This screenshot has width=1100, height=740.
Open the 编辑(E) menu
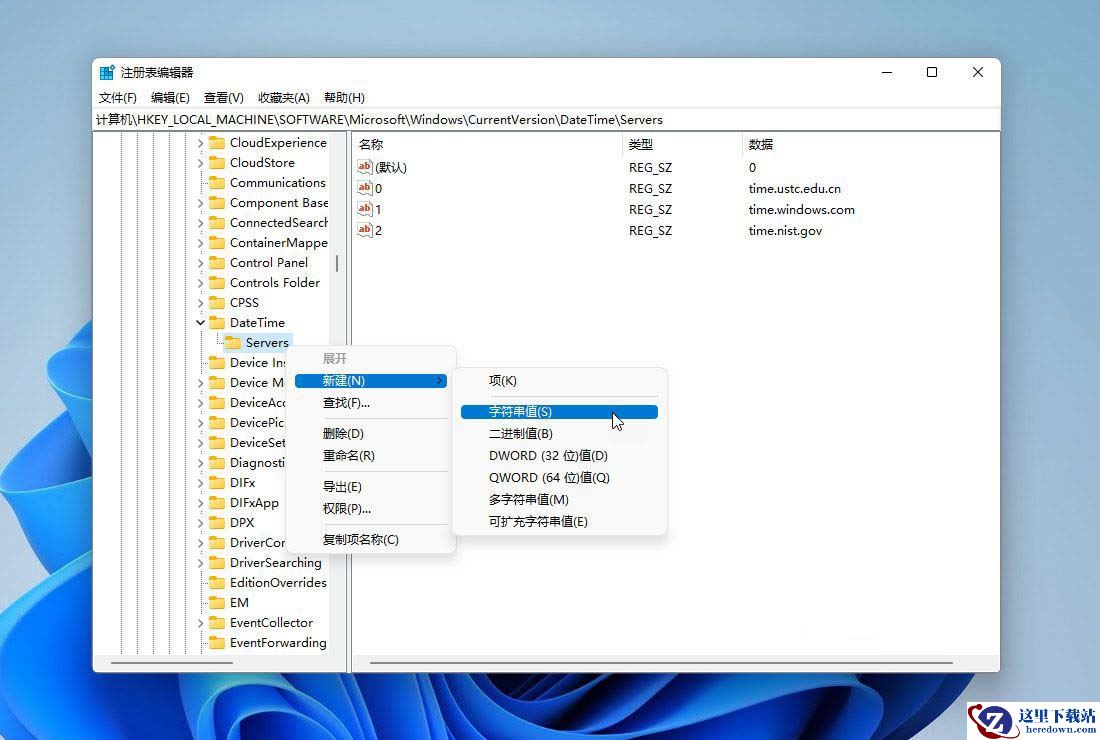[170, 97]
